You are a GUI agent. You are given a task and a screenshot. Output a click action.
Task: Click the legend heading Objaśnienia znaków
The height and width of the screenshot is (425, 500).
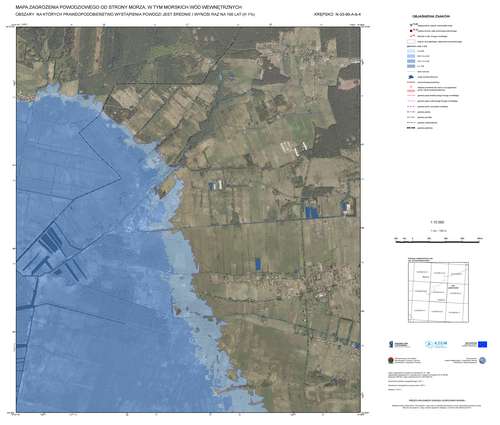point(431,16)
